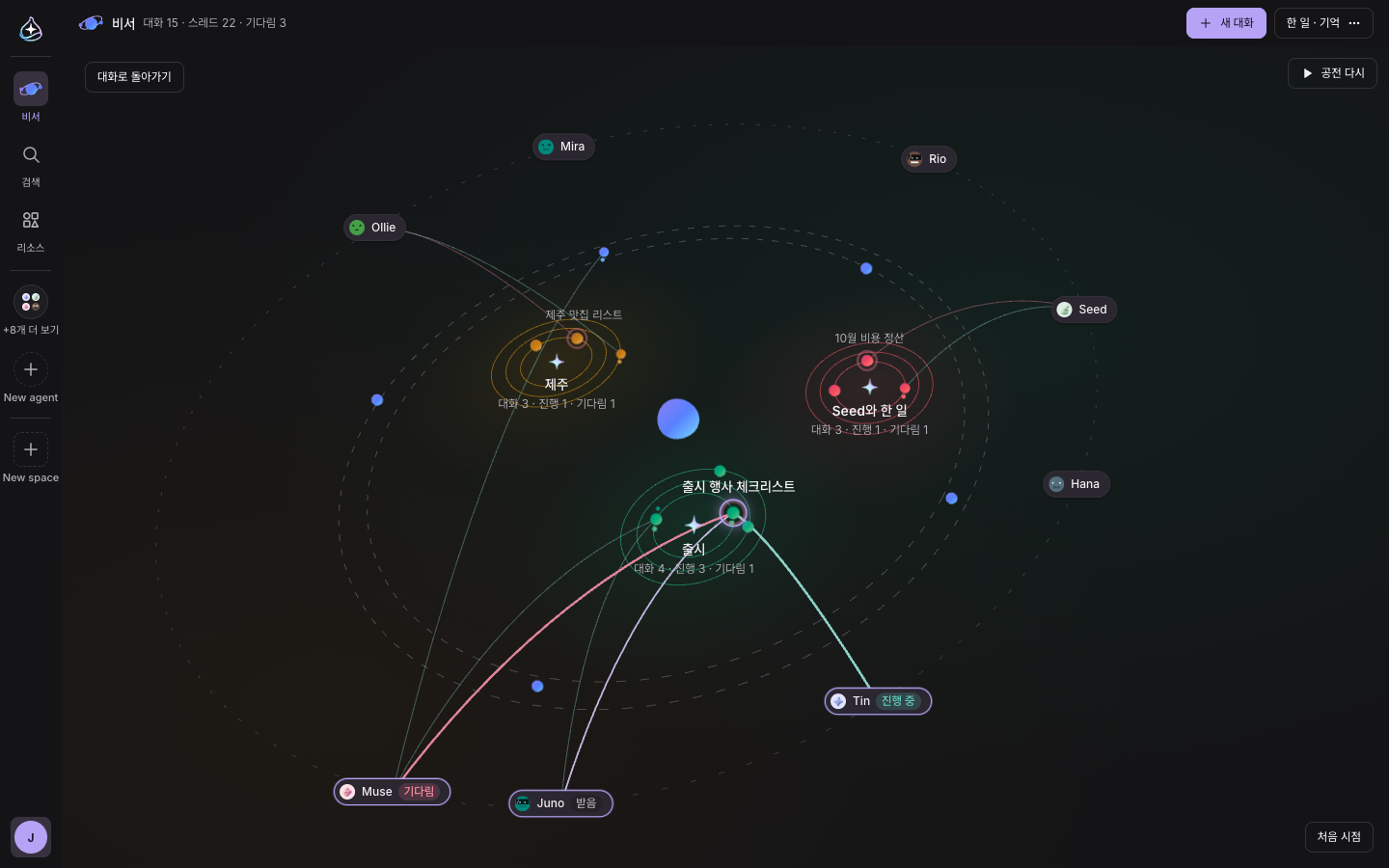Select the Seed와 한 일 star center
This screenshot has width=1389, height=868.
pyautogui.click(x=869, y=387)
